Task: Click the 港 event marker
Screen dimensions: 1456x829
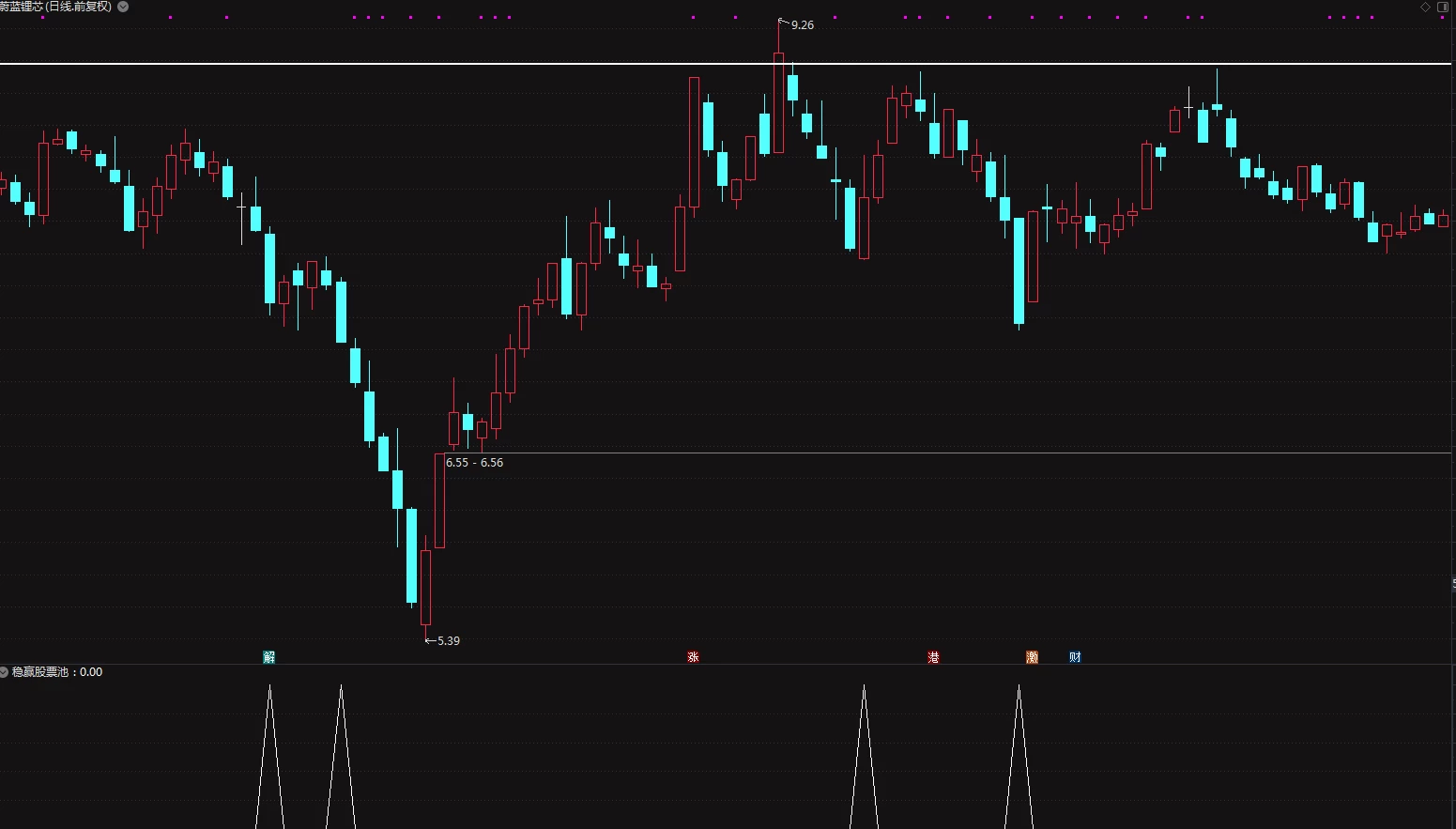Action: coord(933,657)
